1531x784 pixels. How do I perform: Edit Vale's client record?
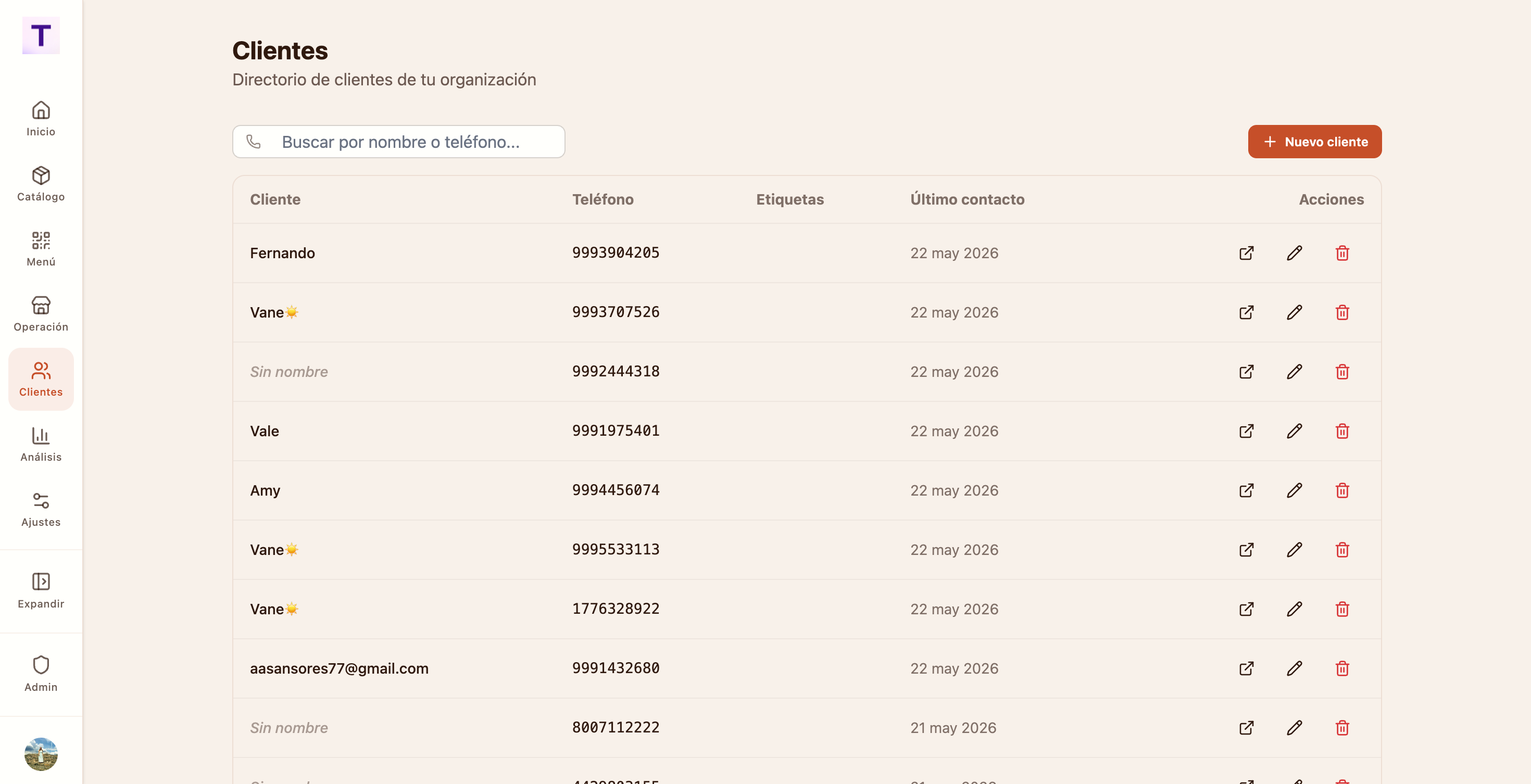pos(1295,431)
